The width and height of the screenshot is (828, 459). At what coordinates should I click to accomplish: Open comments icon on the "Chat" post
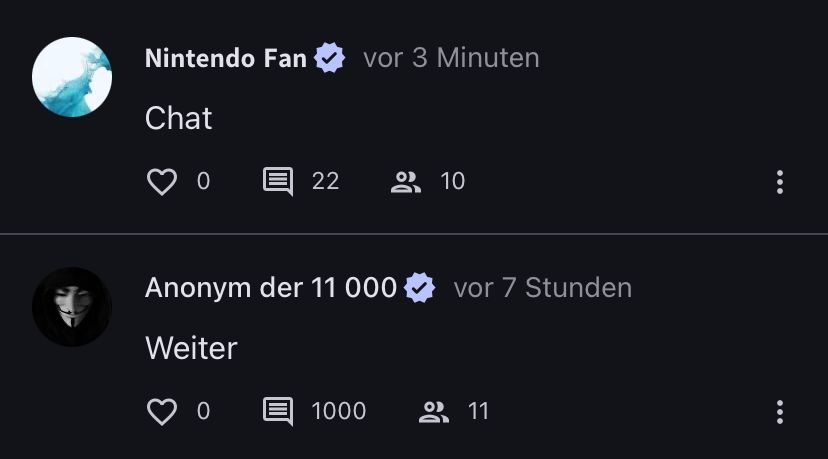(278, 182)
